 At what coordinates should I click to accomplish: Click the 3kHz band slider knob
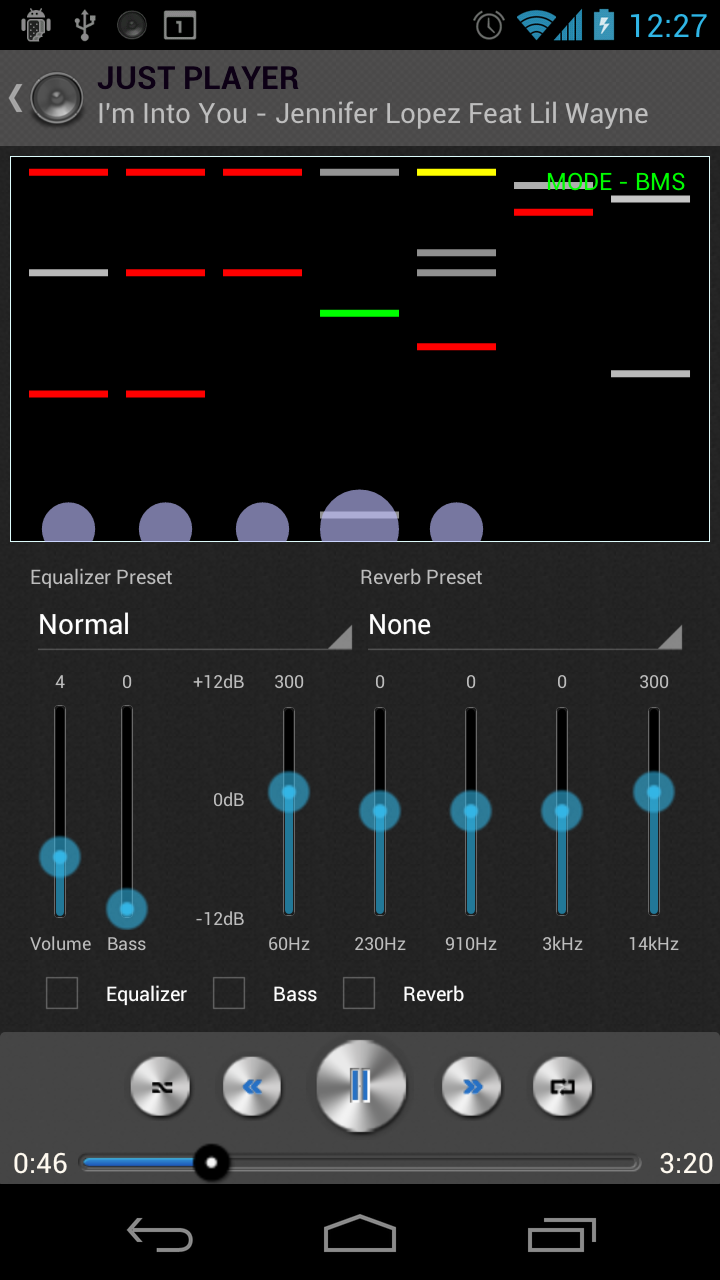[562, 811]
